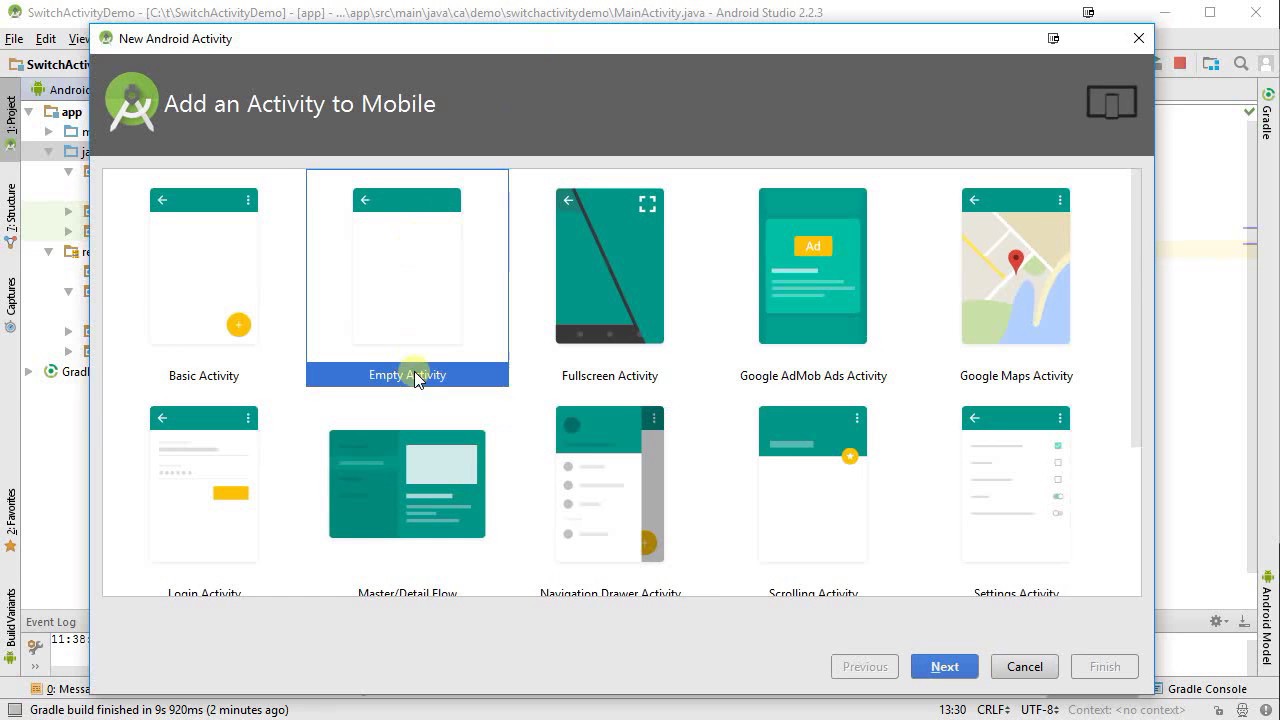
Task: Click the greyed-out Finish button
Action: coord(1105,667)
